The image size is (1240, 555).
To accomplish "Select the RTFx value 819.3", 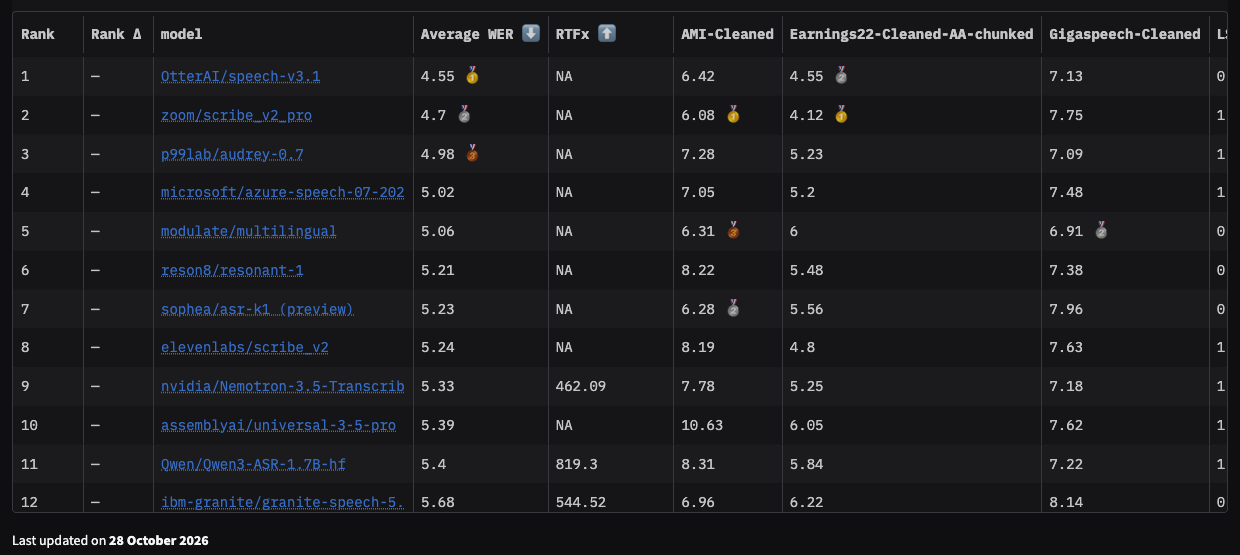I will tap(577, 464).
